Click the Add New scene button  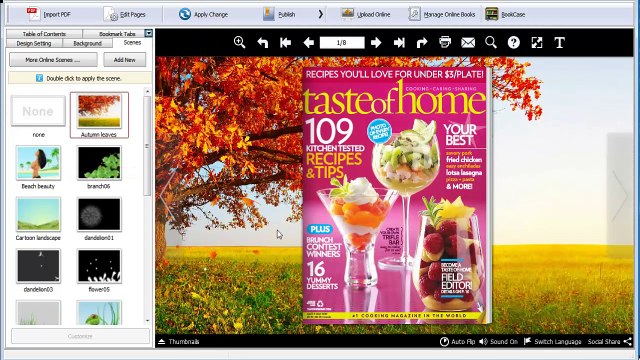pyautogui.click(x=124, y=60)
